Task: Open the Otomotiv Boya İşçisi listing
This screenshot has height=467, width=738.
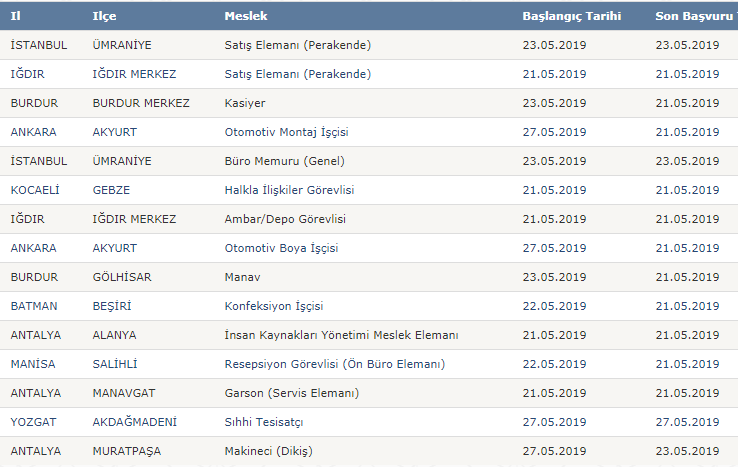Action: pos(281,248)
